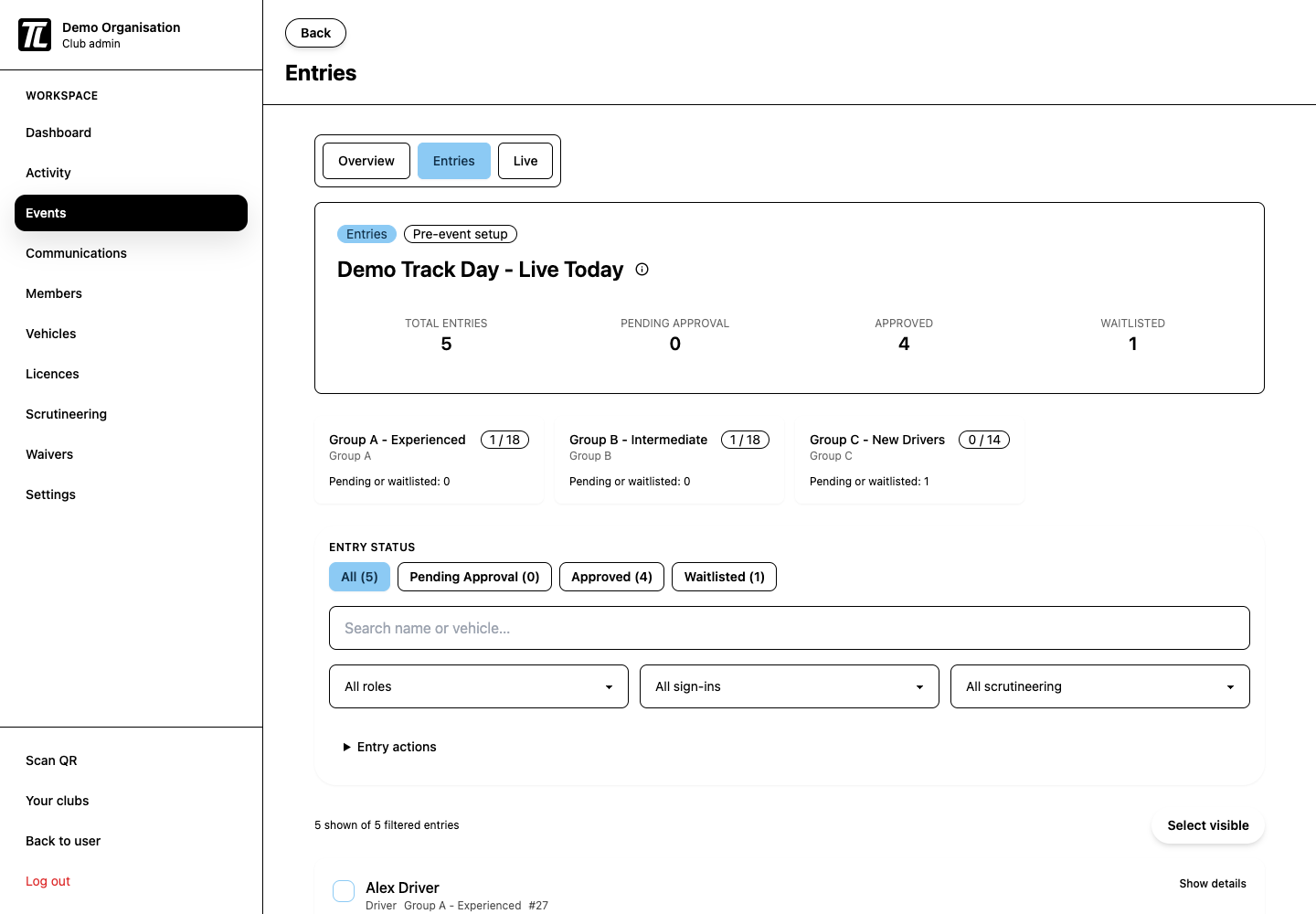
Task: Open Waivers in the sidebar
Action: 131,454
